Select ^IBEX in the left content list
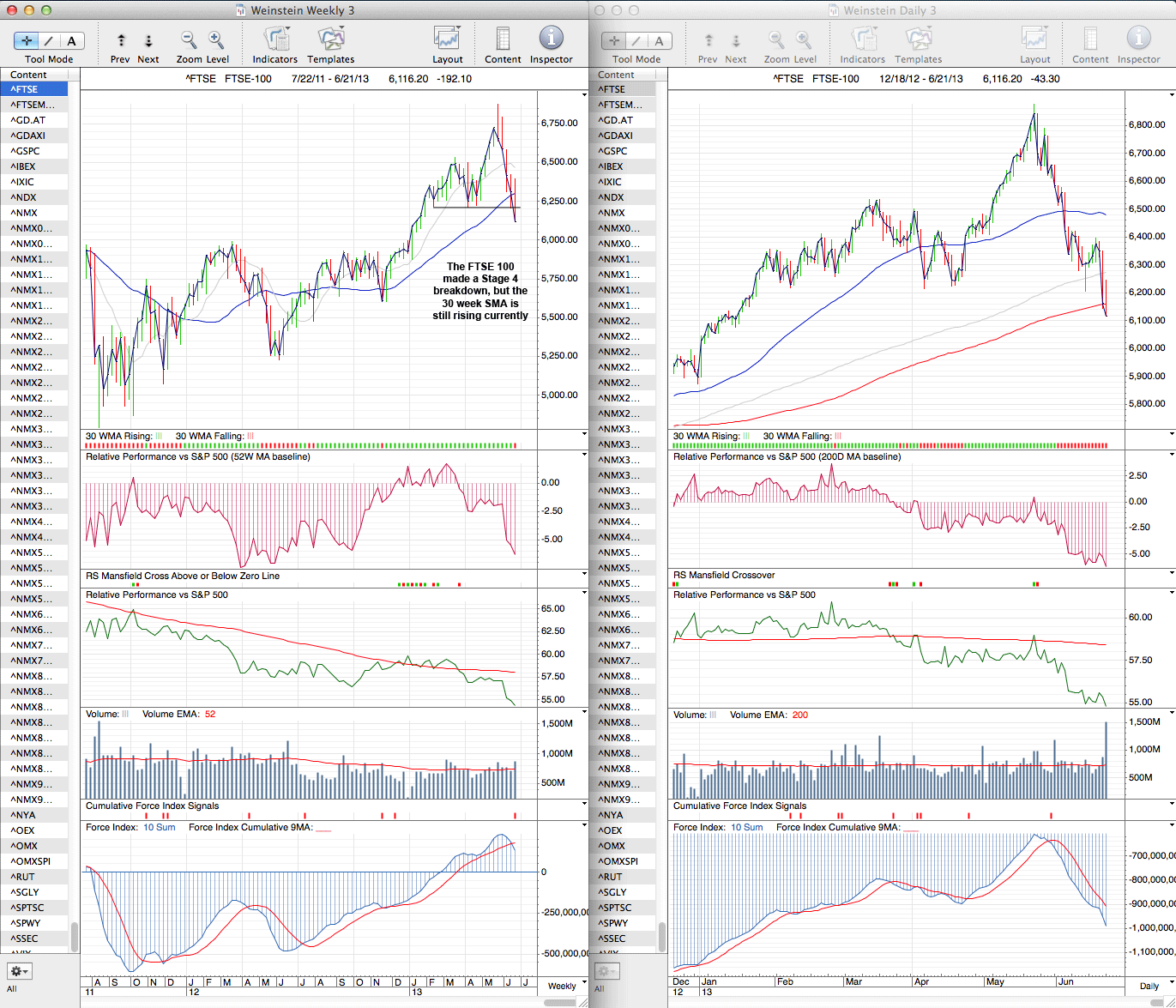Image resolution: width=1176 pixels, height=1008 pixels. tap(24, 166)
